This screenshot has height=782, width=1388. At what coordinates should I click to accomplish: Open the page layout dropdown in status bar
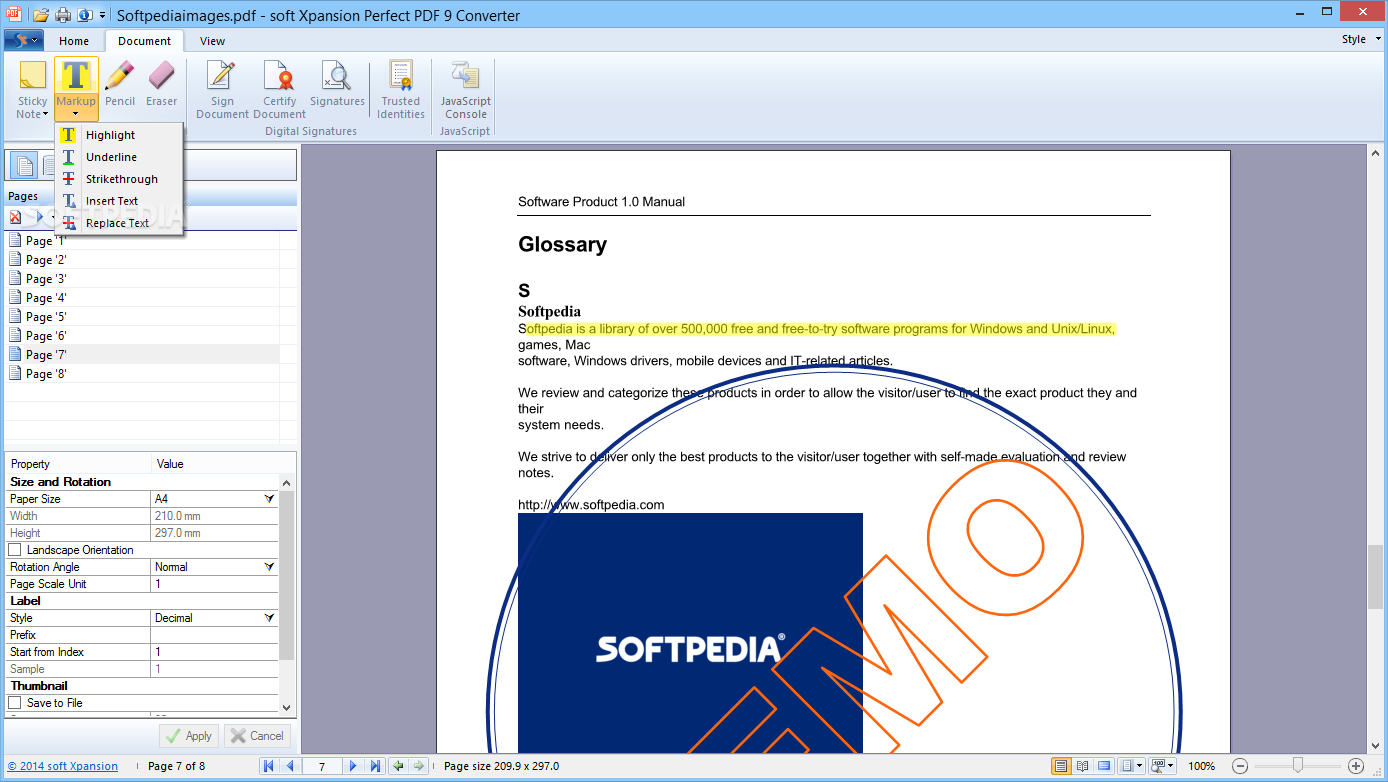tap(1132, 766)
